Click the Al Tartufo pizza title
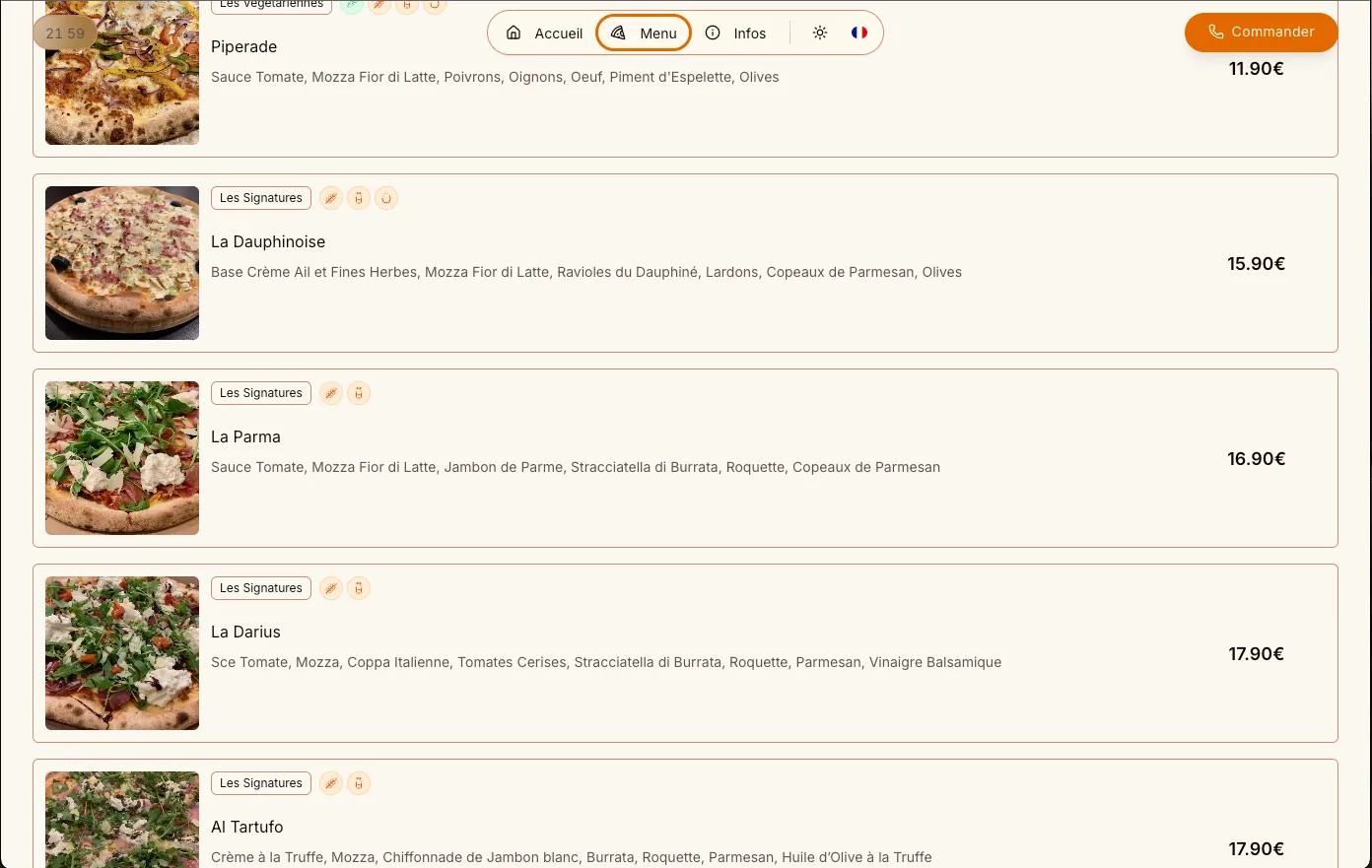The image size is (1372, 868). pos(247,827)
